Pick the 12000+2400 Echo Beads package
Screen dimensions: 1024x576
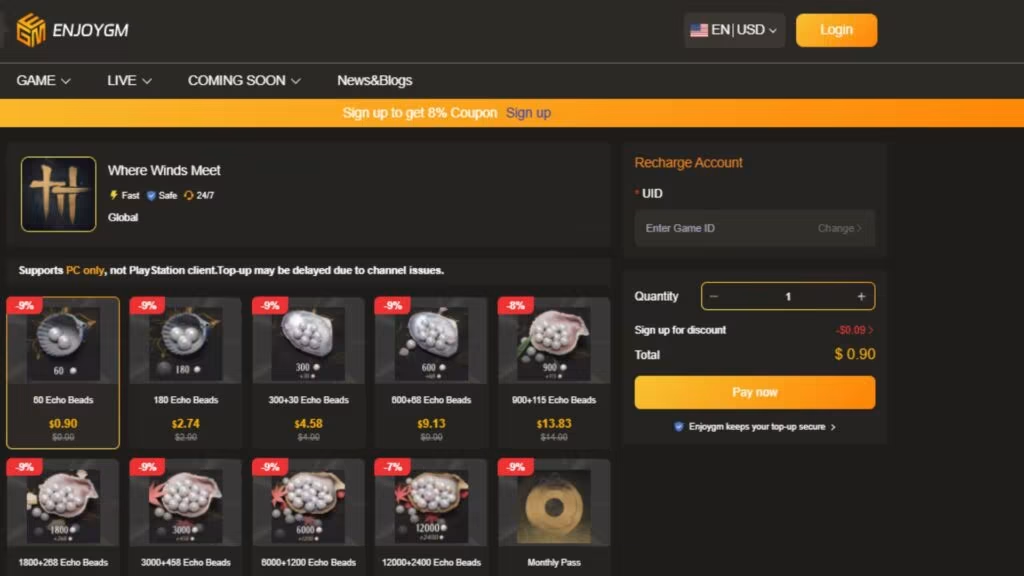[x=431, y=517]
